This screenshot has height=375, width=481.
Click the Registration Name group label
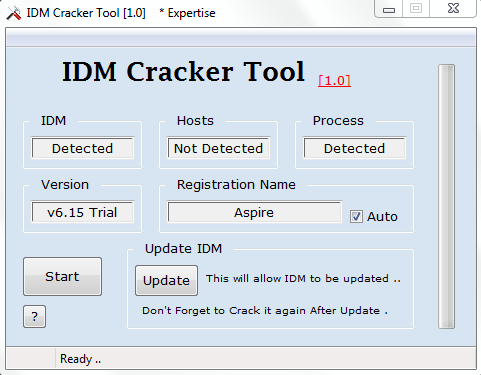click(236, 185)
